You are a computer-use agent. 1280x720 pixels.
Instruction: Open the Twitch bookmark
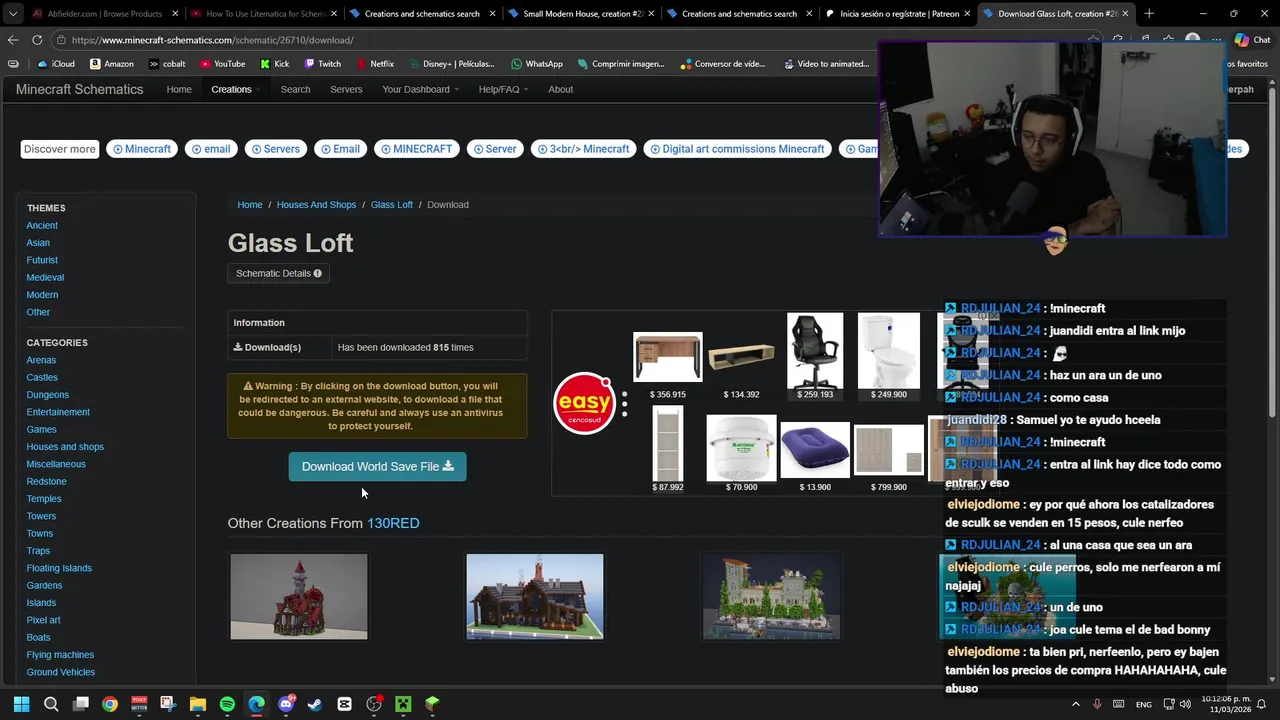point(322,64)
